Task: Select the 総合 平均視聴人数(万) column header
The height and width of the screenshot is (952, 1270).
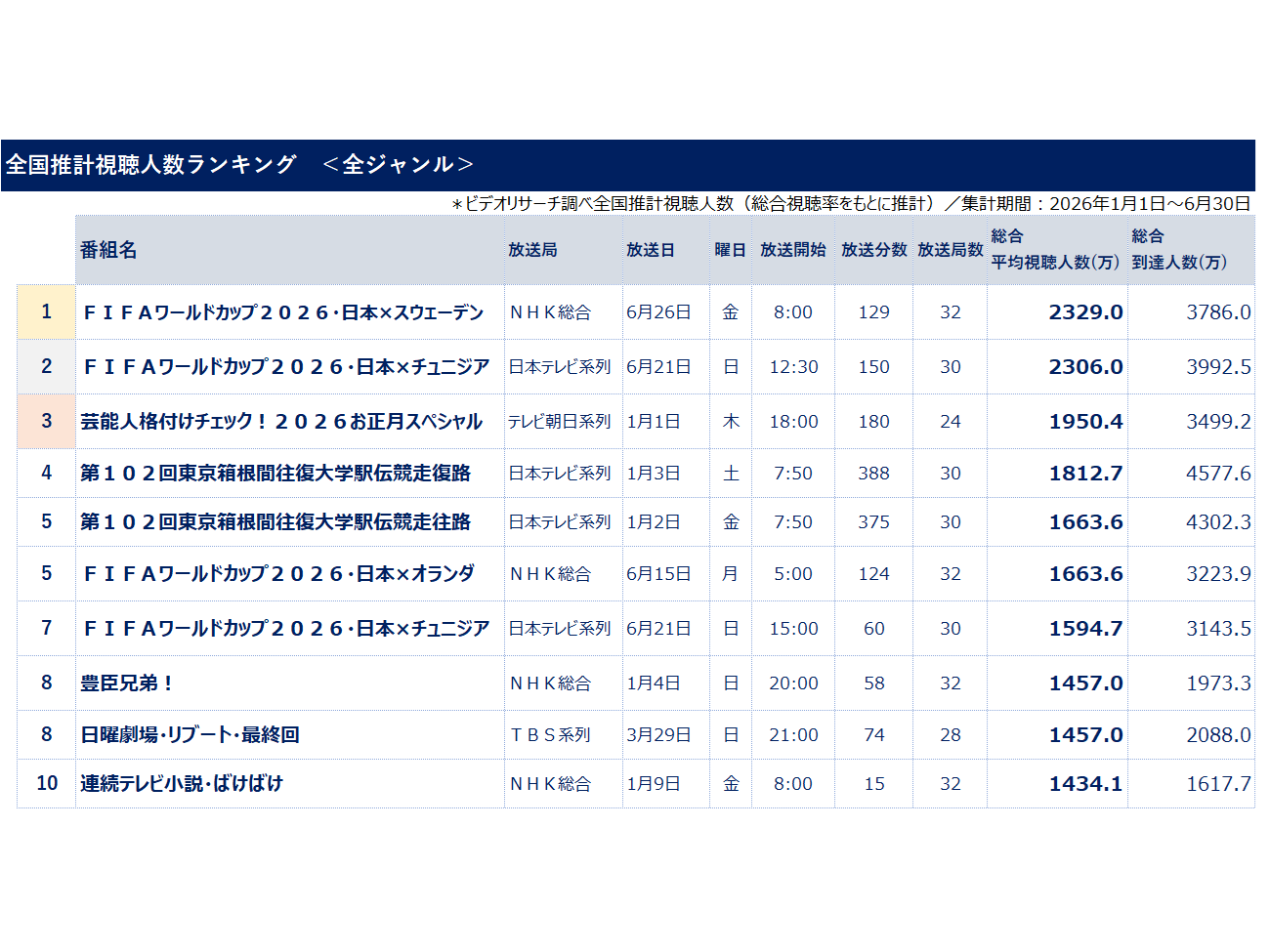Action: click(1056, 249)
